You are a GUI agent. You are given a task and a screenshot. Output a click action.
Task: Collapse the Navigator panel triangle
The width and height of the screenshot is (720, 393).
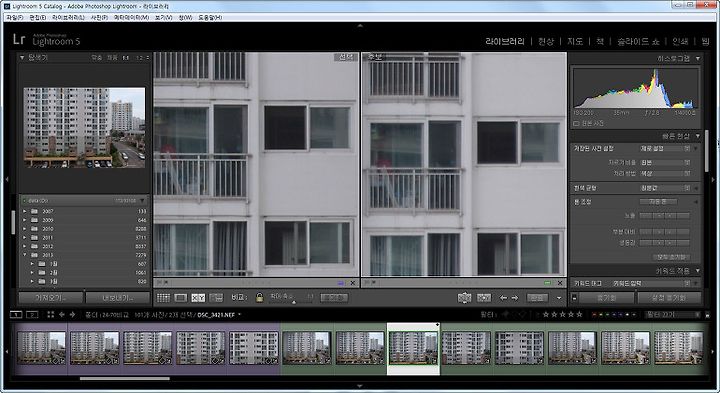coord(22,57)
